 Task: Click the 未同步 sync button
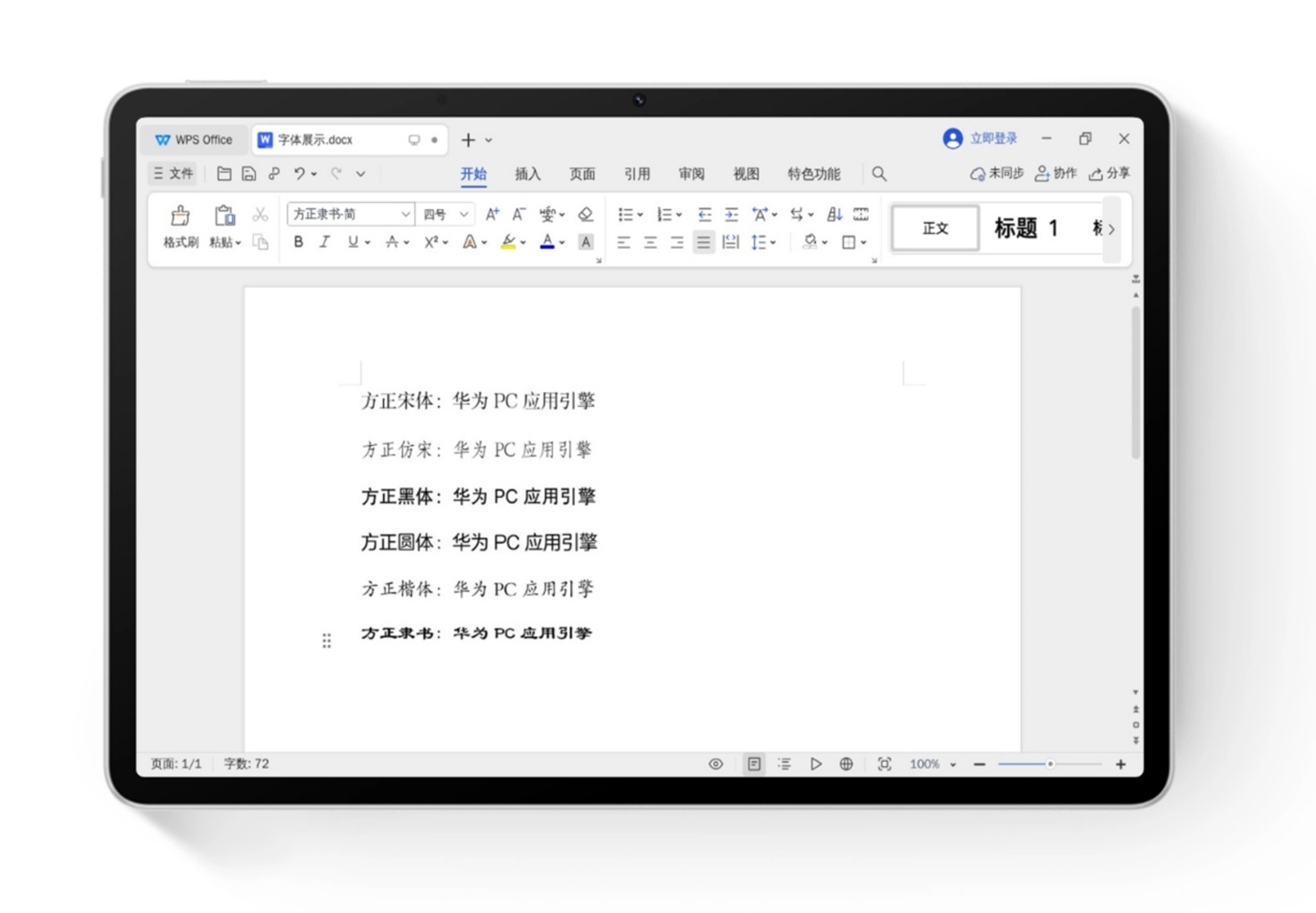[997, 173]
